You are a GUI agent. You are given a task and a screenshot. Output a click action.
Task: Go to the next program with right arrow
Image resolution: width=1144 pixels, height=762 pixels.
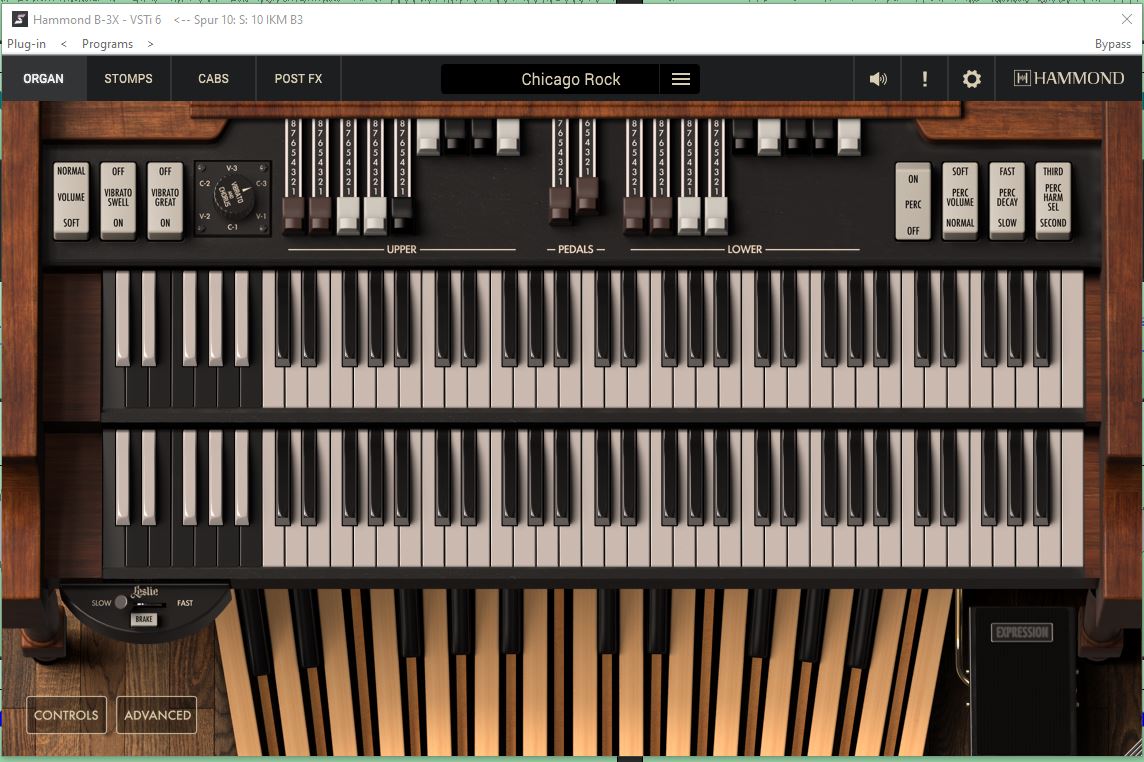coord(150,44)
